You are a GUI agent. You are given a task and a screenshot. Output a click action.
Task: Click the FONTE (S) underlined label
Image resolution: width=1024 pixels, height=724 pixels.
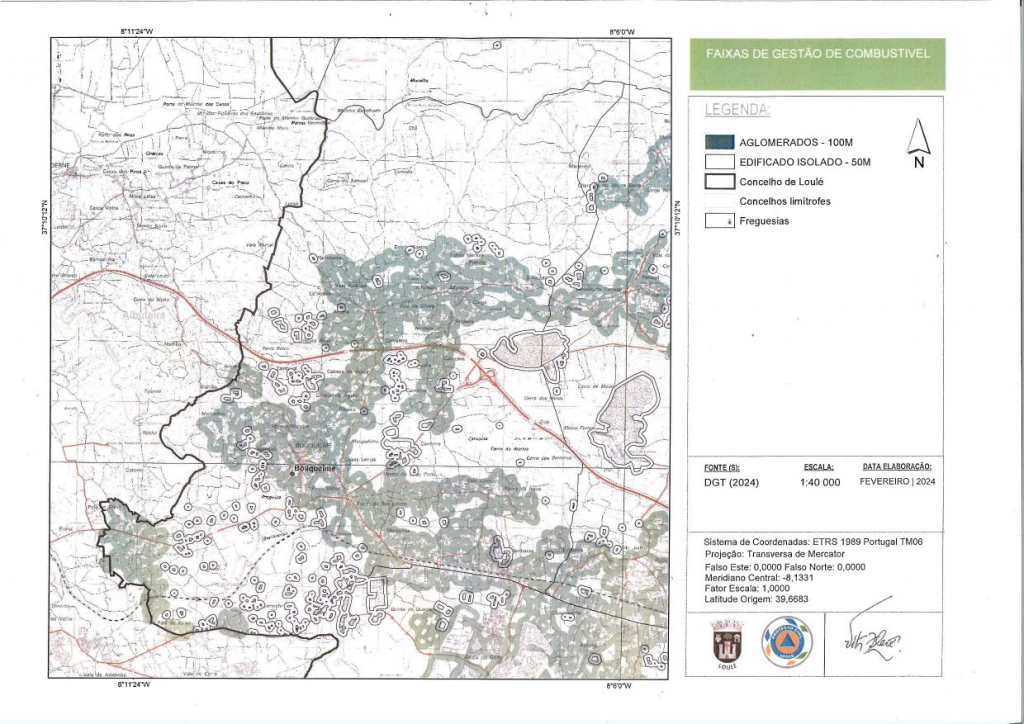(722, 467)
